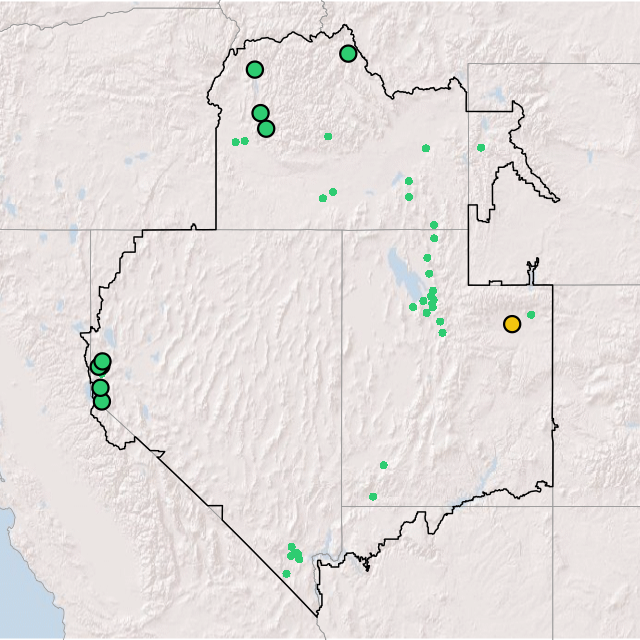Select the second-lowest large green circle in western cluster

pyautogui.click(x=100, y=388)
